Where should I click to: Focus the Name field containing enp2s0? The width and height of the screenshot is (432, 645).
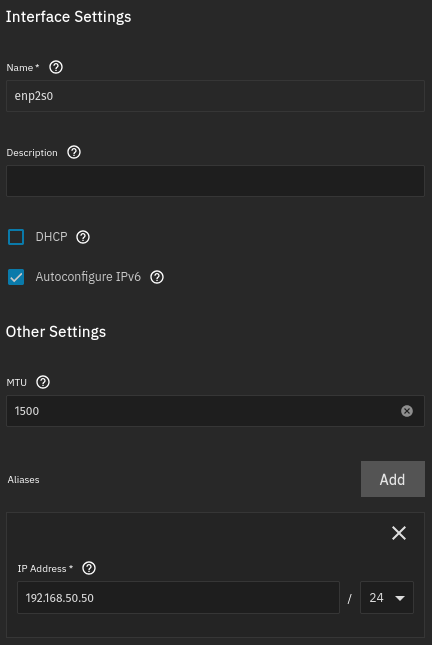pyautogui.click(x=215, y=96)
